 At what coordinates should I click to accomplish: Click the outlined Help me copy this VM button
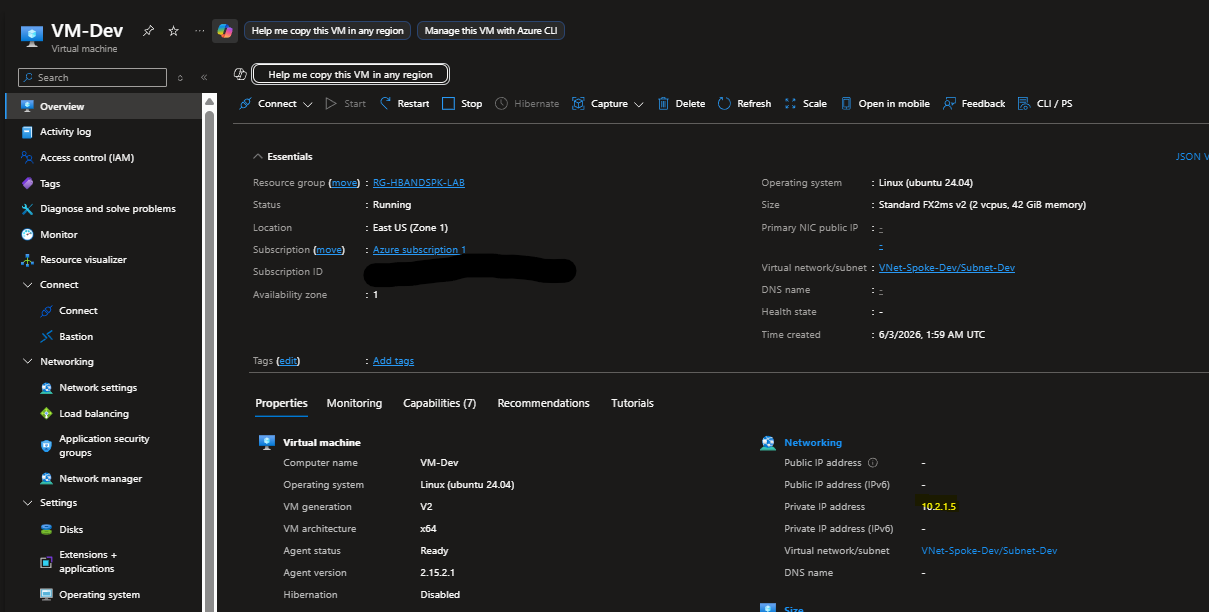[350, 74]
